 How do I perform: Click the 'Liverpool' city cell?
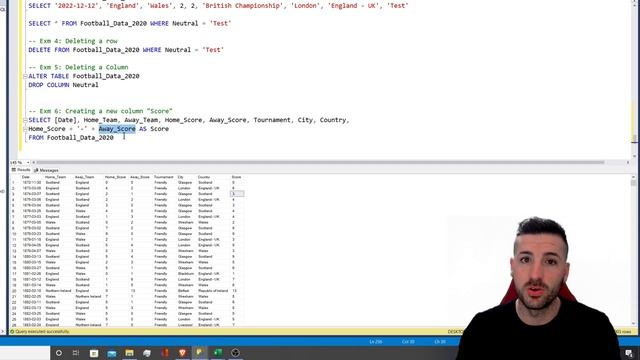[186, 325]
